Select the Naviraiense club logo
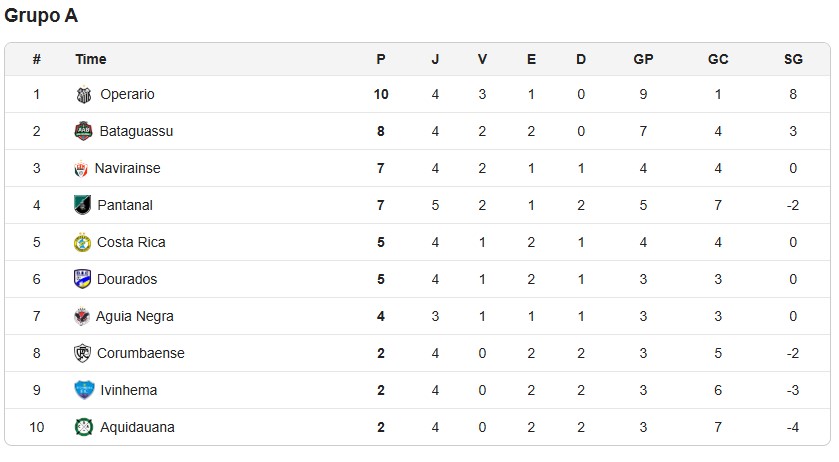Image resolution: width=839 pixels, height=462 pixels. tap(82, 168)
